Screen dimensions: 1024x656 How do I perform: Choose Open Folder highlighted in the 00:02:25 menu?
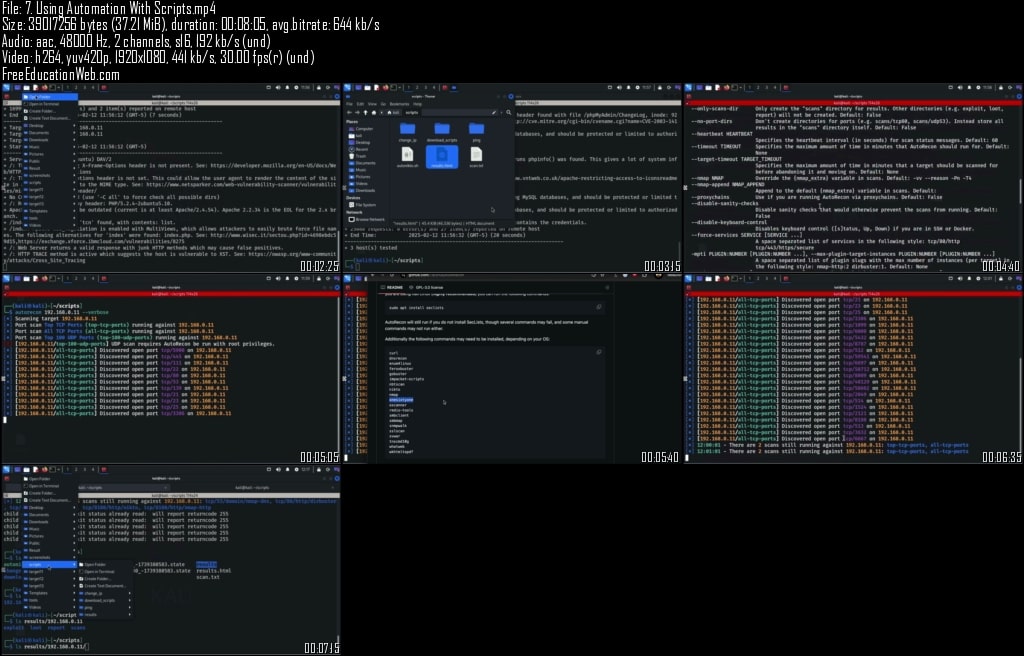pyautogui.click(x=50, y=97)
